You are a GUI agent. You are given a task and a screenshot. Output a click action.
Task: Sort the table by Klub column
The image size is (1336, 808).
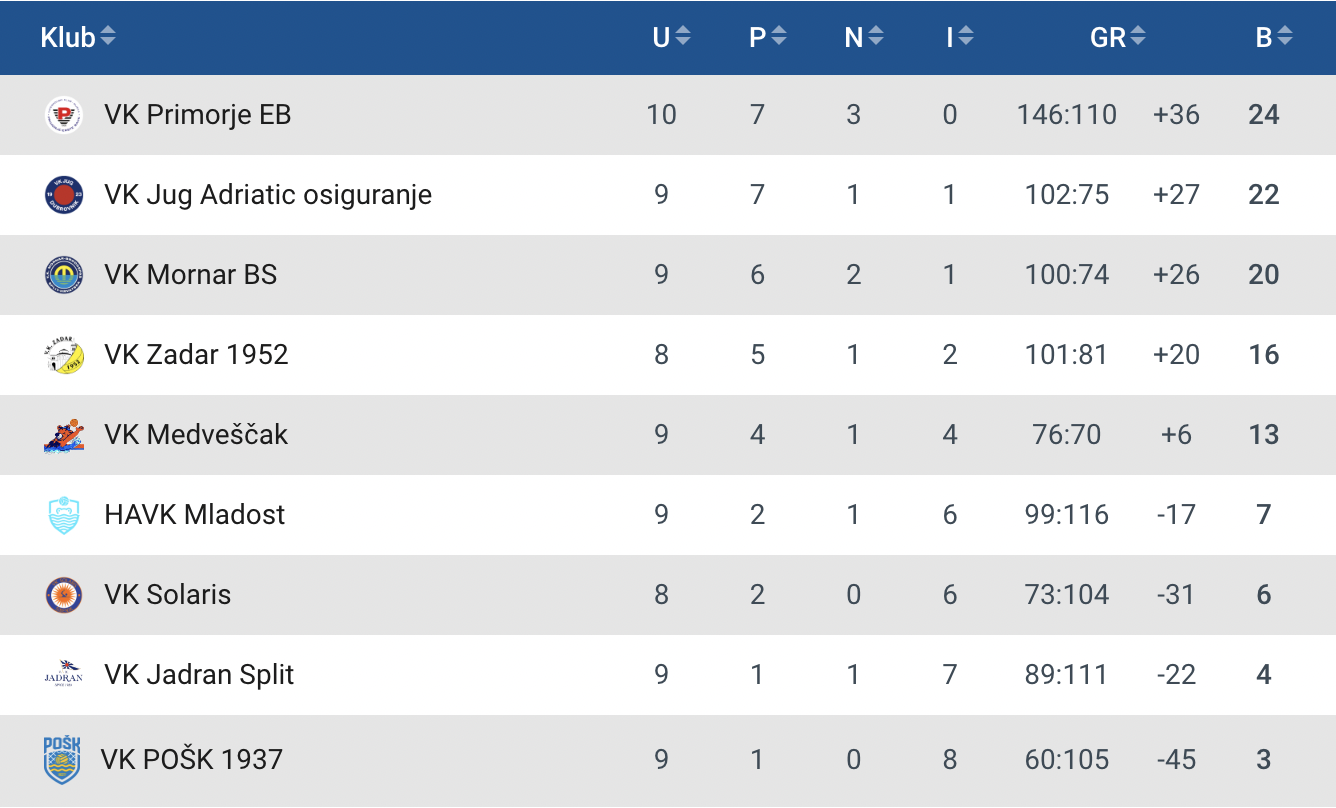[x=78, y=37]
